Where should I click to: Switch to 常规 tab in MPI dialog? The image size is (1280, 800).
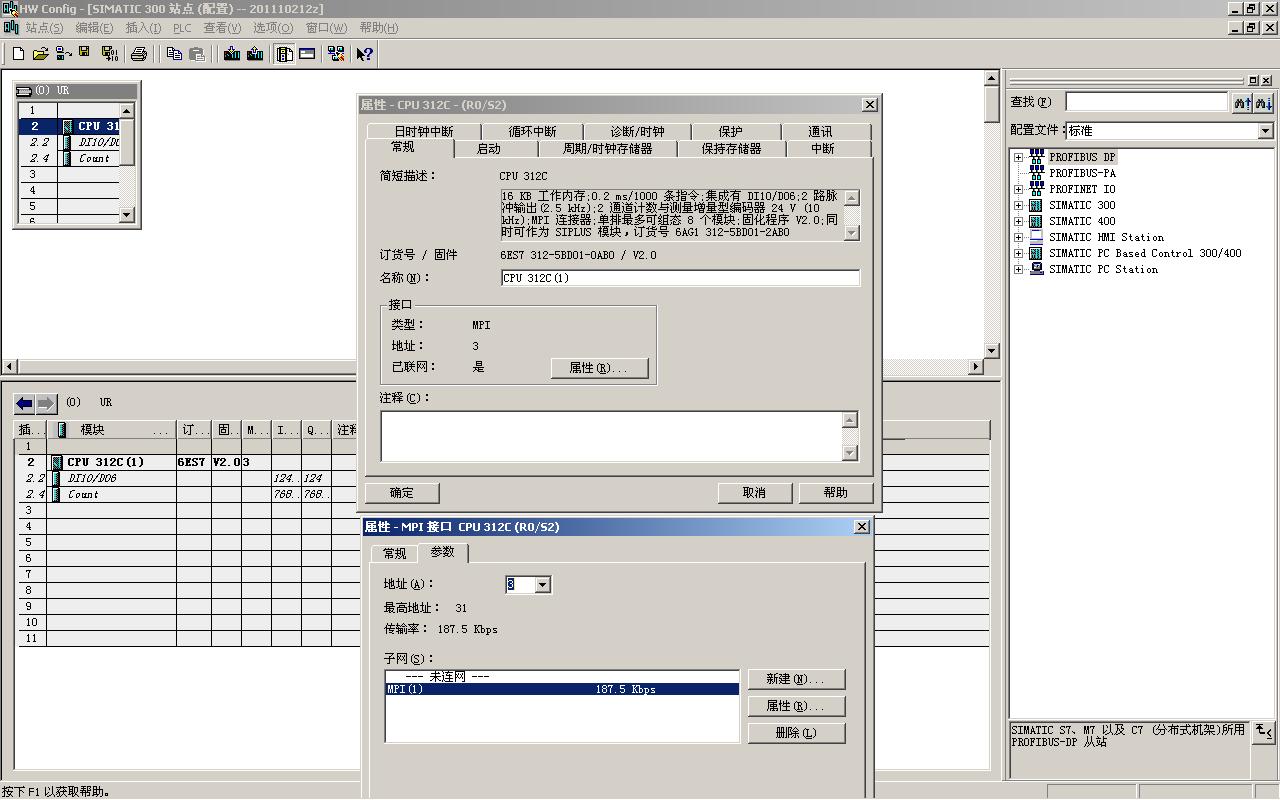[394, 553]
